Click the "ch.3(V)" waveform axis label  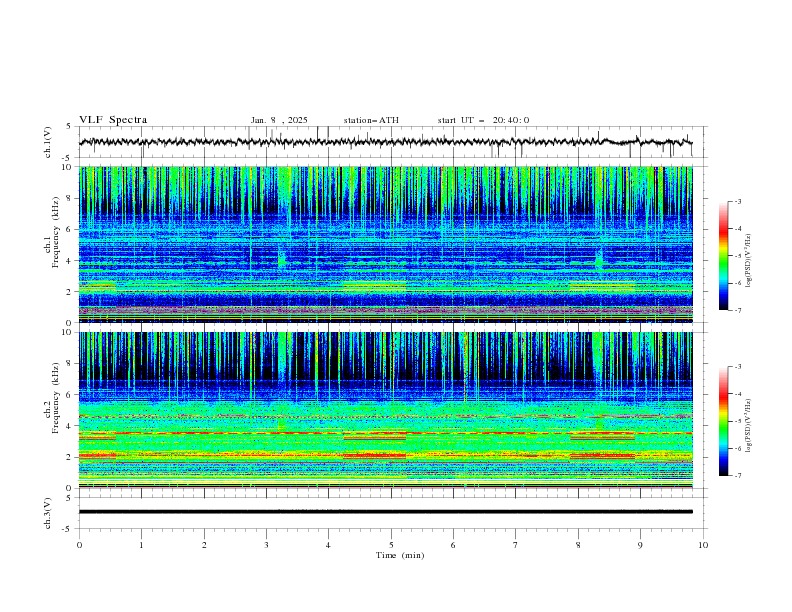point(48,513)
